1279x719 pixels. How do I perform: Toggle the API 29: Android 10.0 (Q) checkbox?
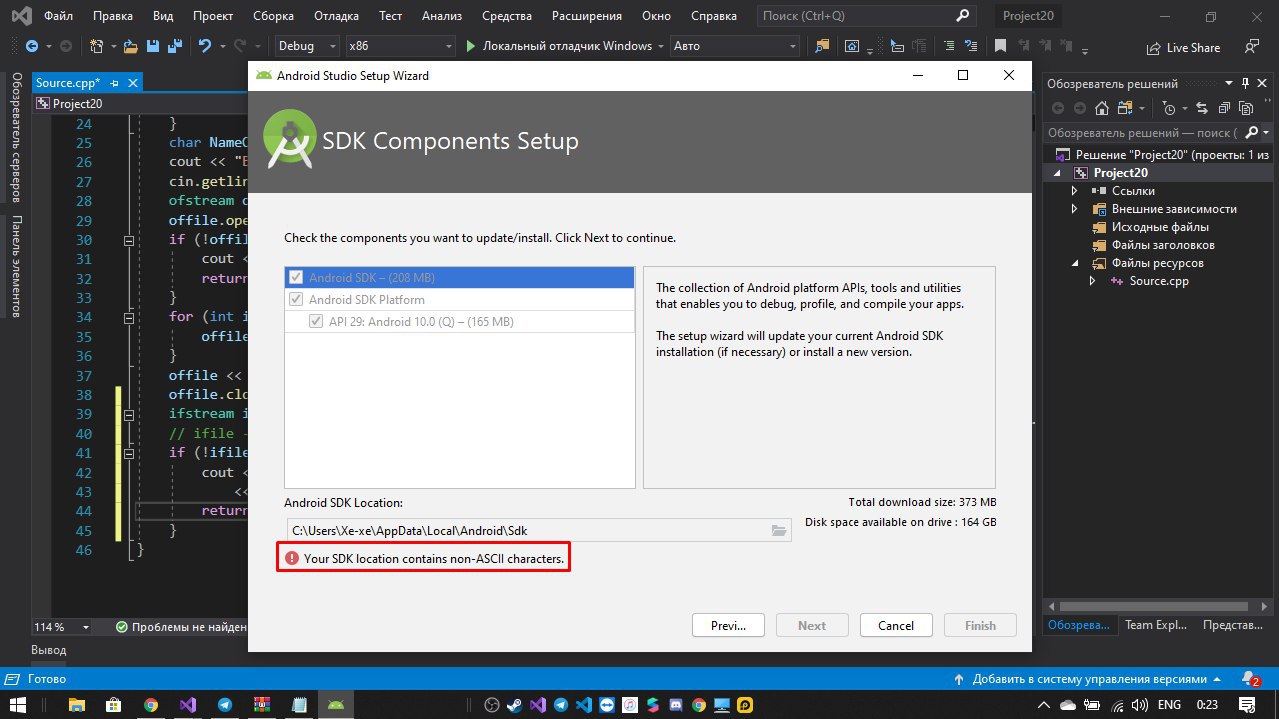[317, 321]
